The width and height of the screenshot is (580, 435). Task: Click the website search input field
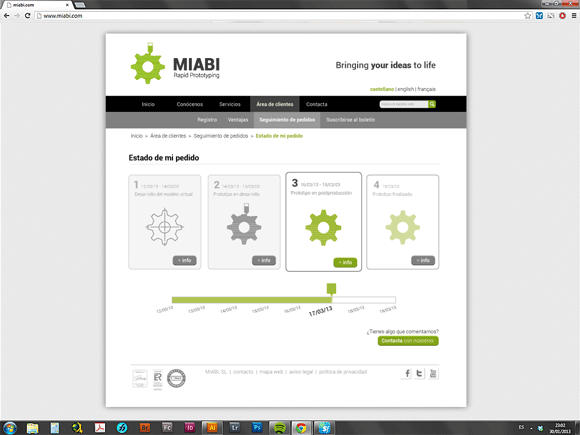pos(404,104)
